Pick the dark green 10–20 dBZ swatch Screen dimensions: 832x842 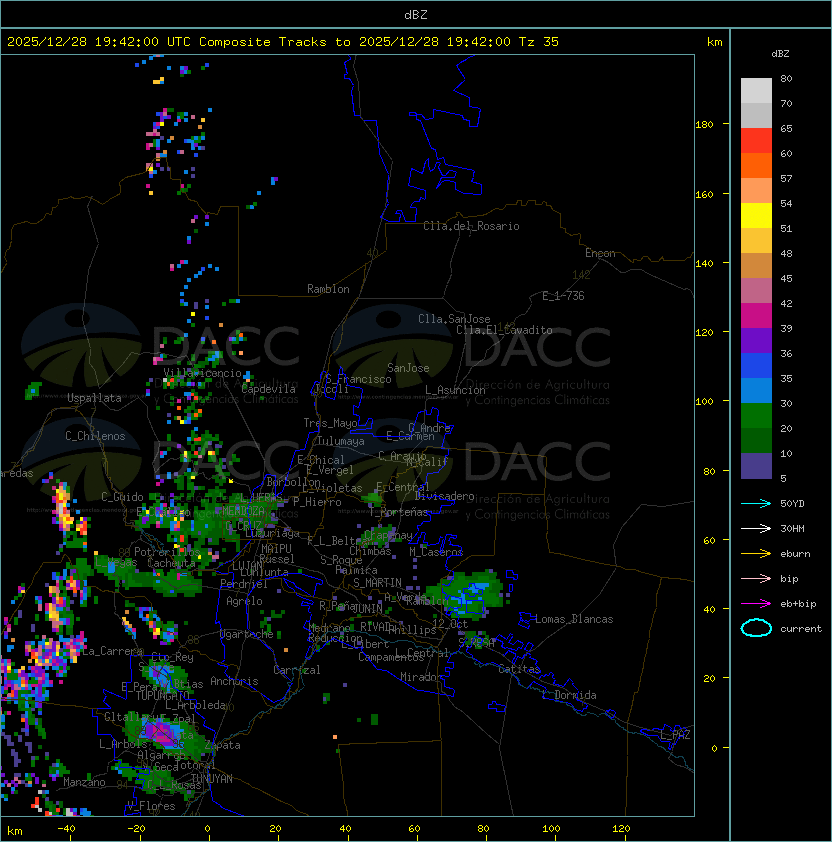tap(756, 440)
